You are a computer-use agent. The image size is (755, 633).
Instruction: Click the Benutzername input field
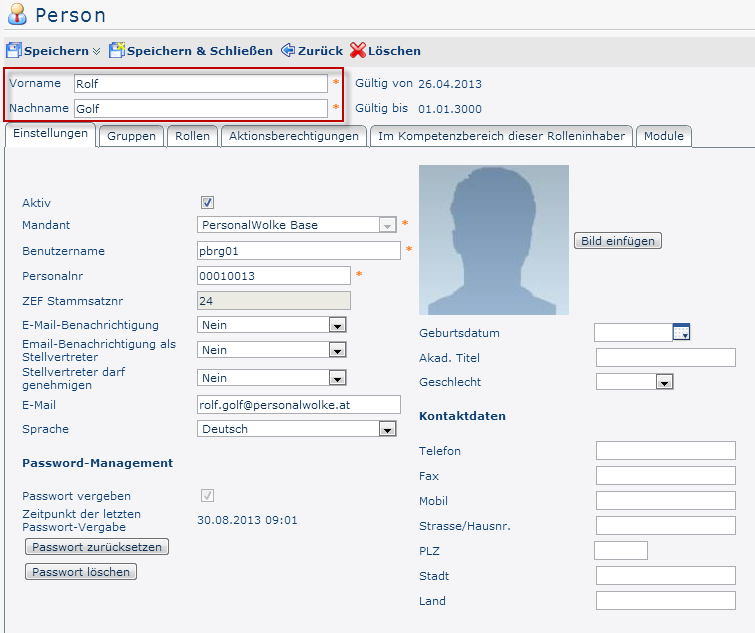[299, 251]
